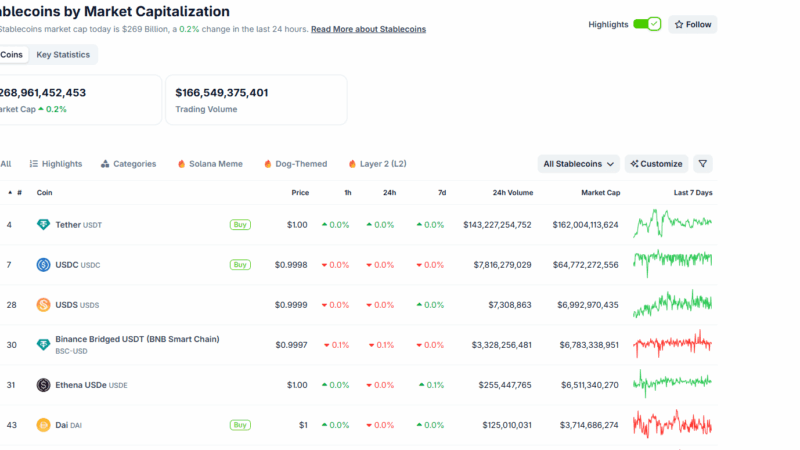Open the Ethena USDe coin link

[x=91, y=385]
